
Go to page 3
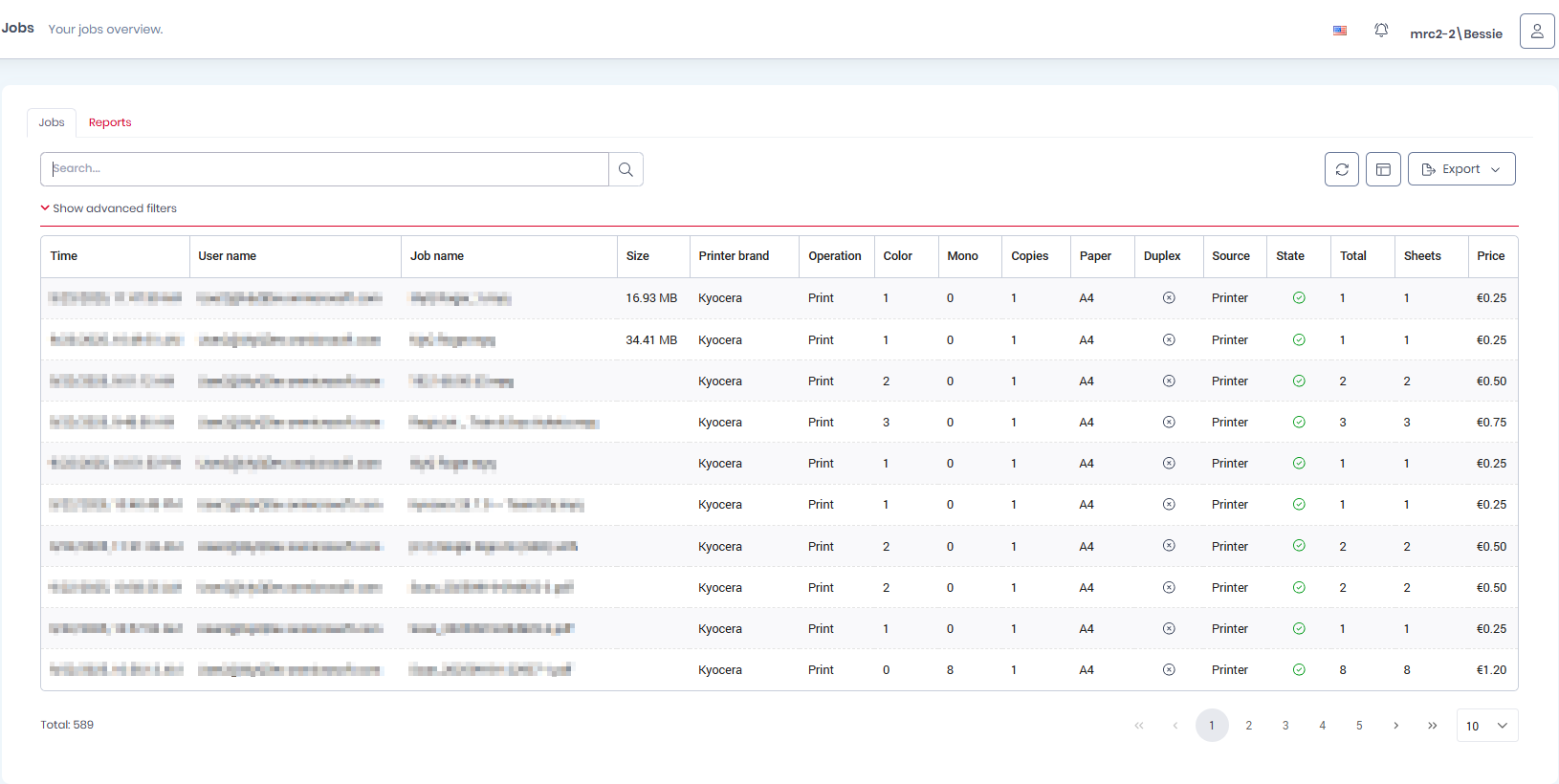click(x=1285, y=726)
